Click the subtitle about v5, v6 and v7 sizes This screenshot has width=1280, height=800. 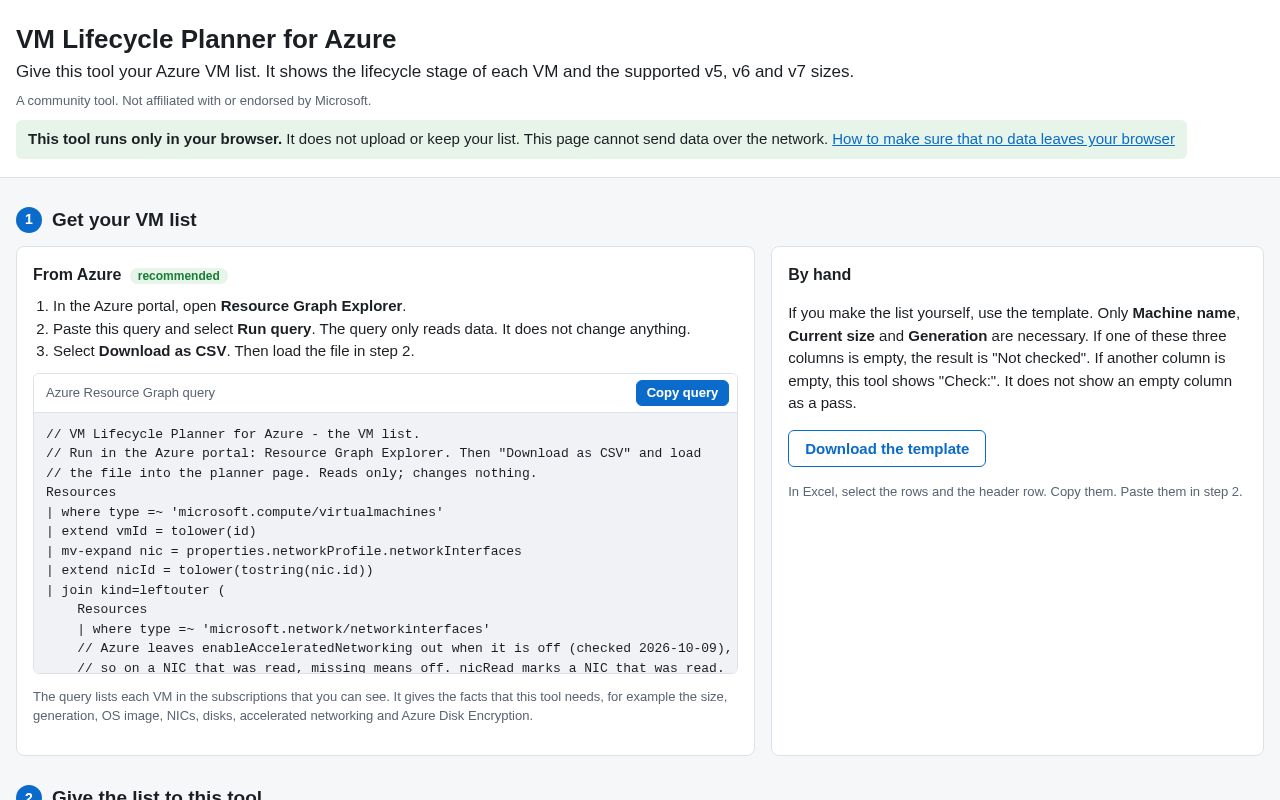coord(435,72)
